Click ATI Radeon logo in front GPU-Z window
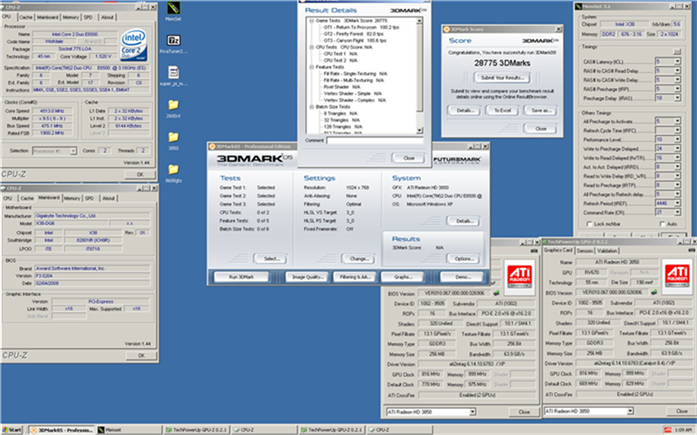Screen dimensions: 697x435 pos(677,276)
